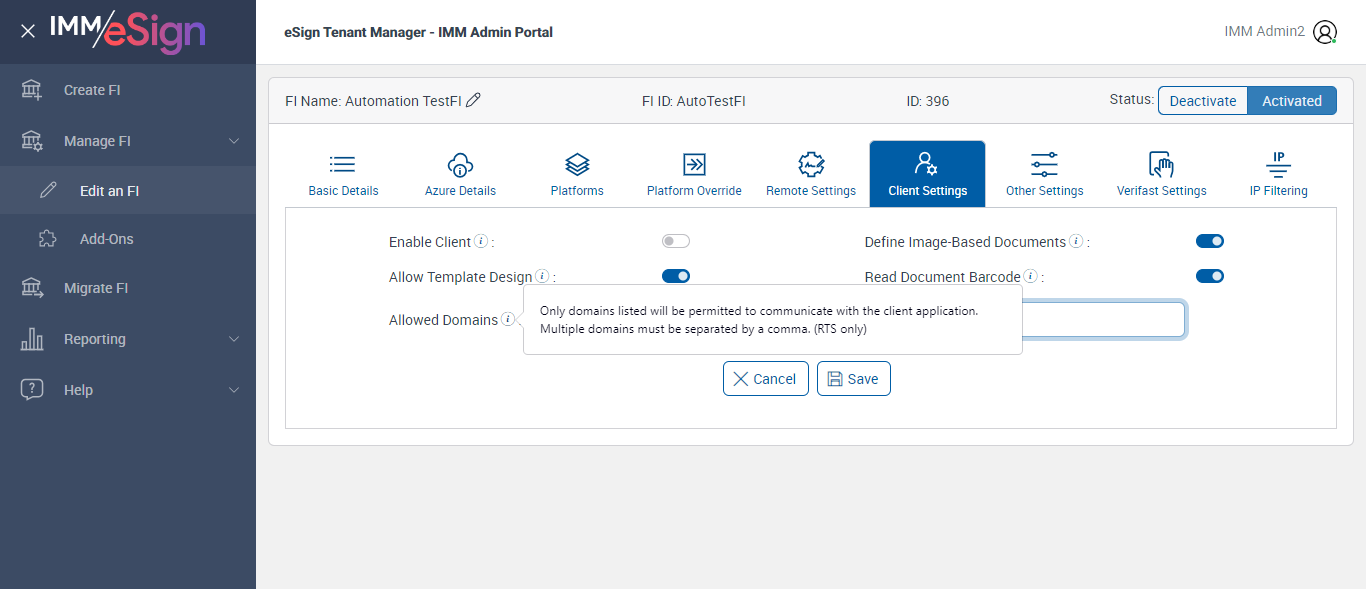
Task: Click the Allowed Domains tooltip text
Action: [x=759, y=320]
